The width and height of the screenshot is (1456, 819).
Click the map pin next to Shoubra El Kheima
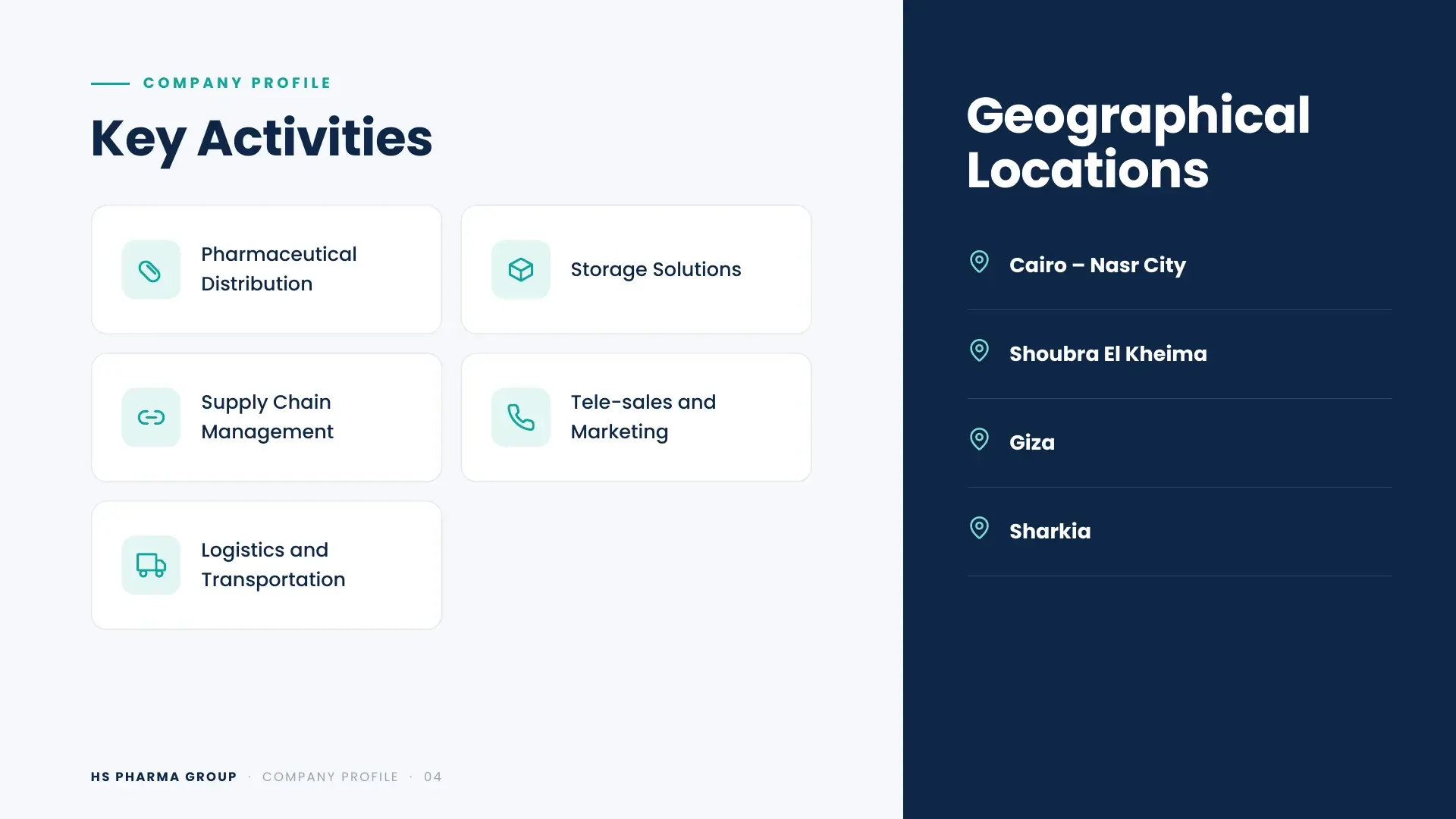coord(979,351)
